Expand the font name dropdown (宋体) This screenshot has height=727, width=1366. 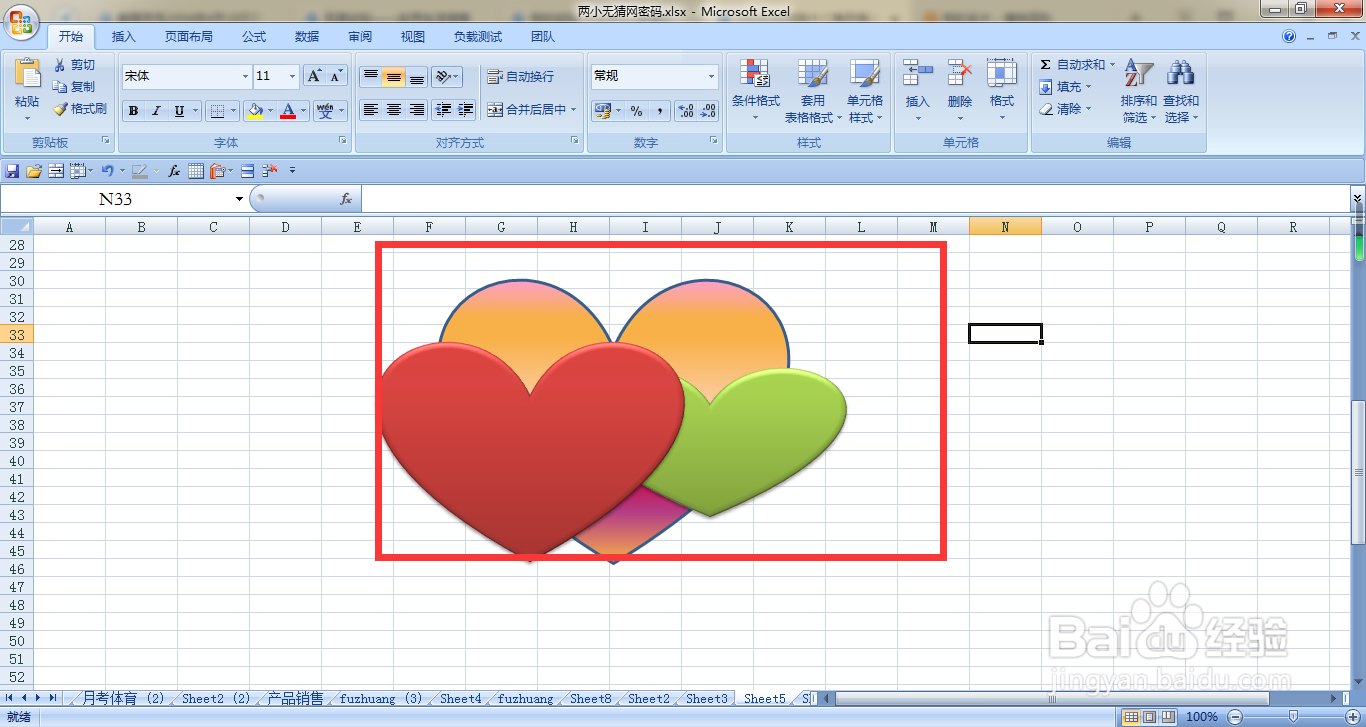(245, 76)
